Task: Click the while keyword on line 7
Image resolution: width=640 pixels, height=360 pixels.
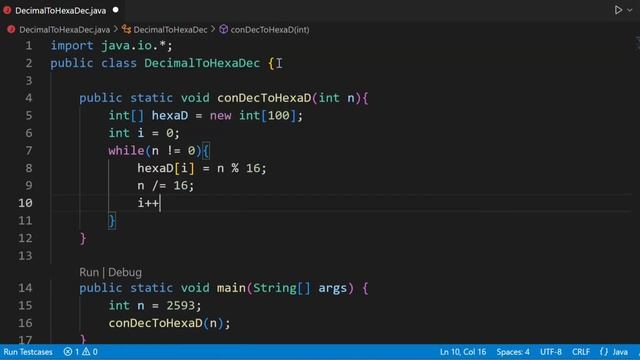Action: (126, 151)
